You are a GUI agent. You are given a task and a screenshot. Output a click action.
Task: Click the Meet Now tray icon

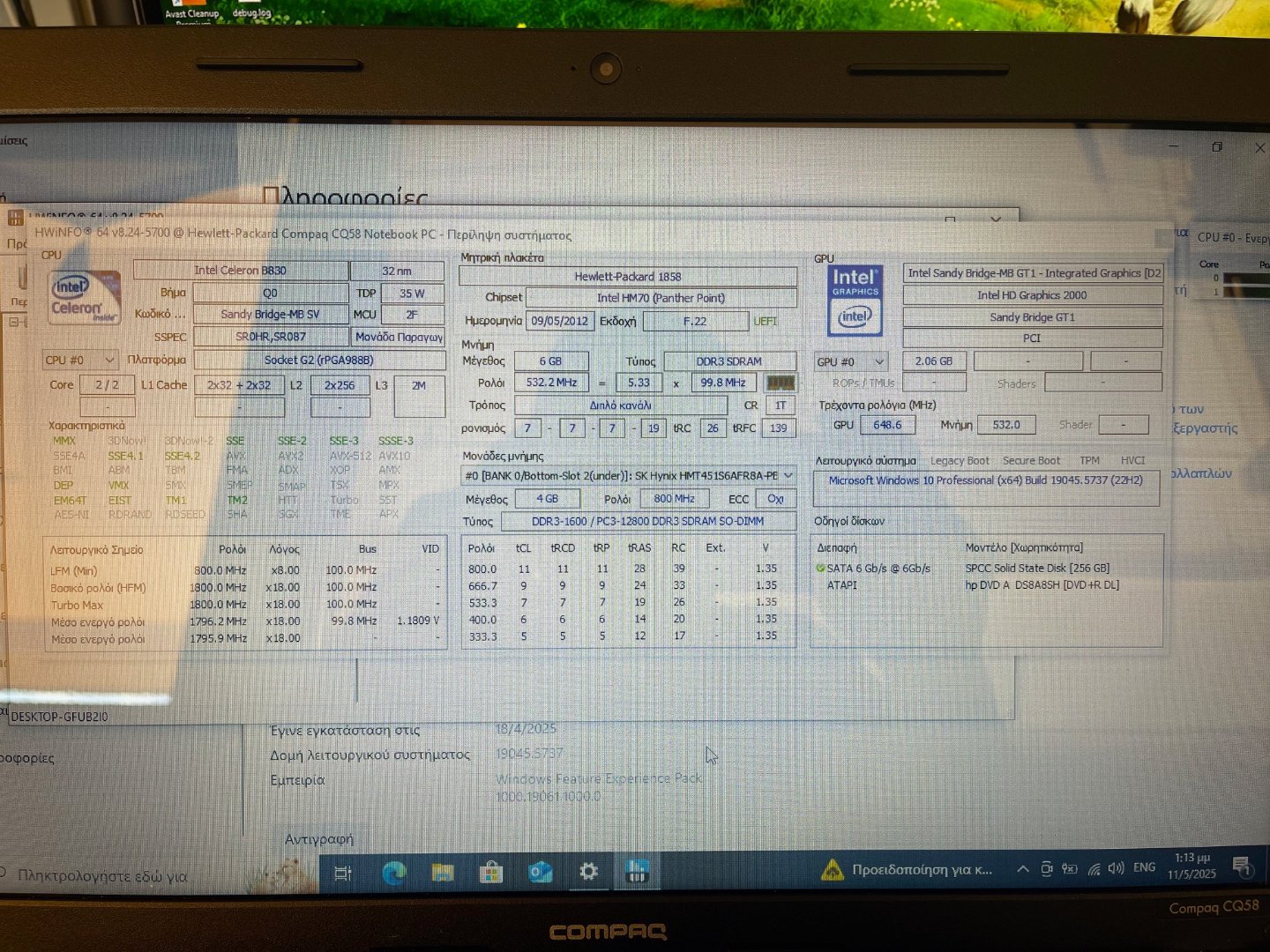1047,868
